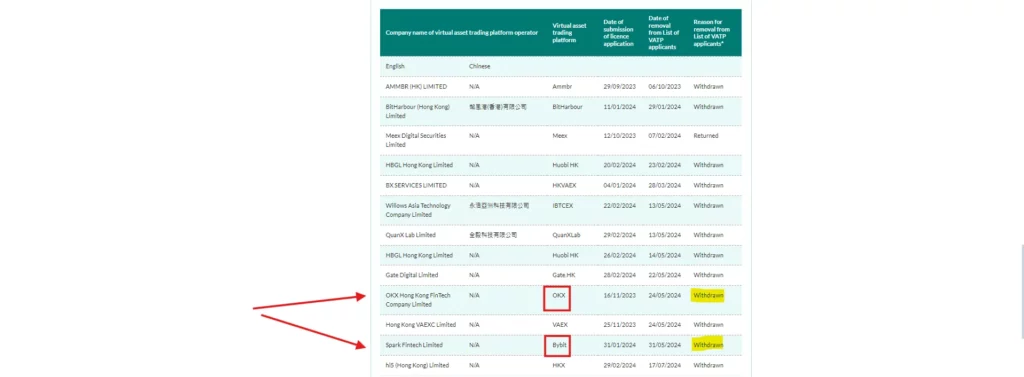Click 'Date of submission of licence application' header
Screen dimensions: 1024x377
[619, 33]
